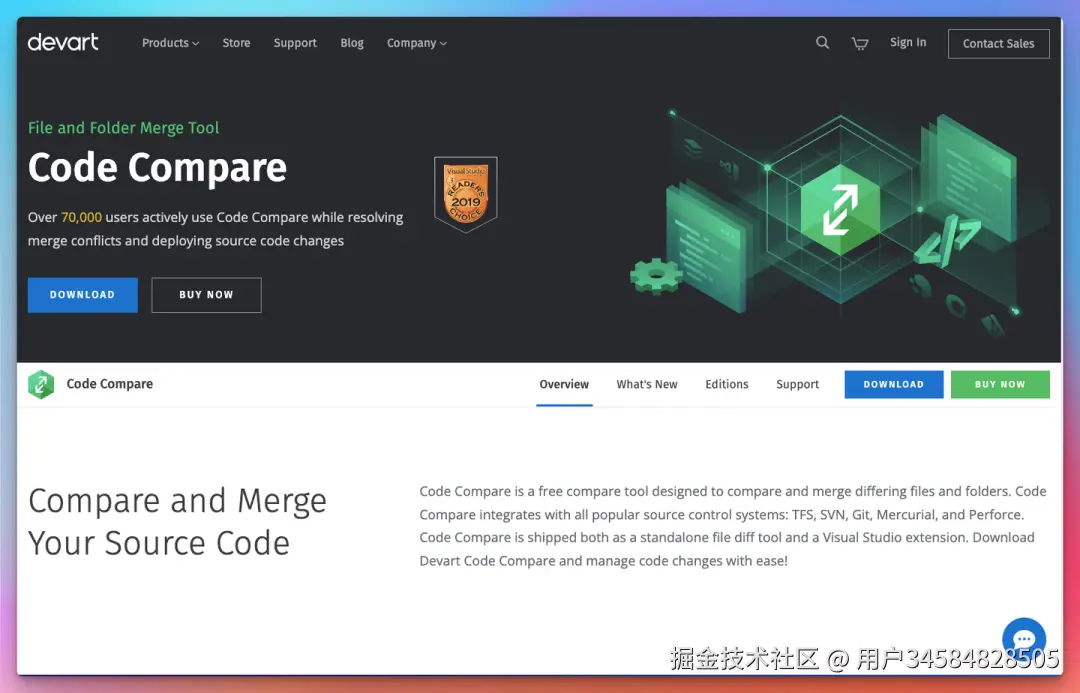
Task: Switch to the Editions tab
Action: pos(727,384)
